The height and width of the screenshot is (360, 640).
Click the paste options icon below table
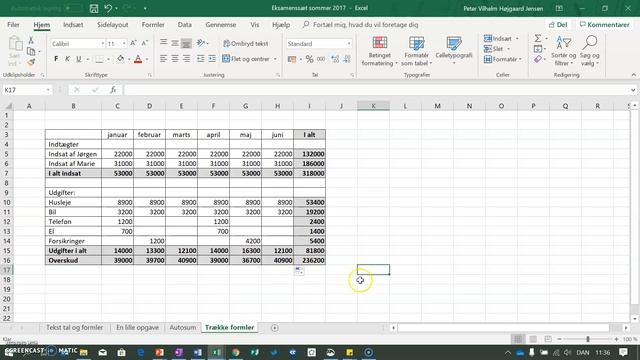click(x=299, y=271)
